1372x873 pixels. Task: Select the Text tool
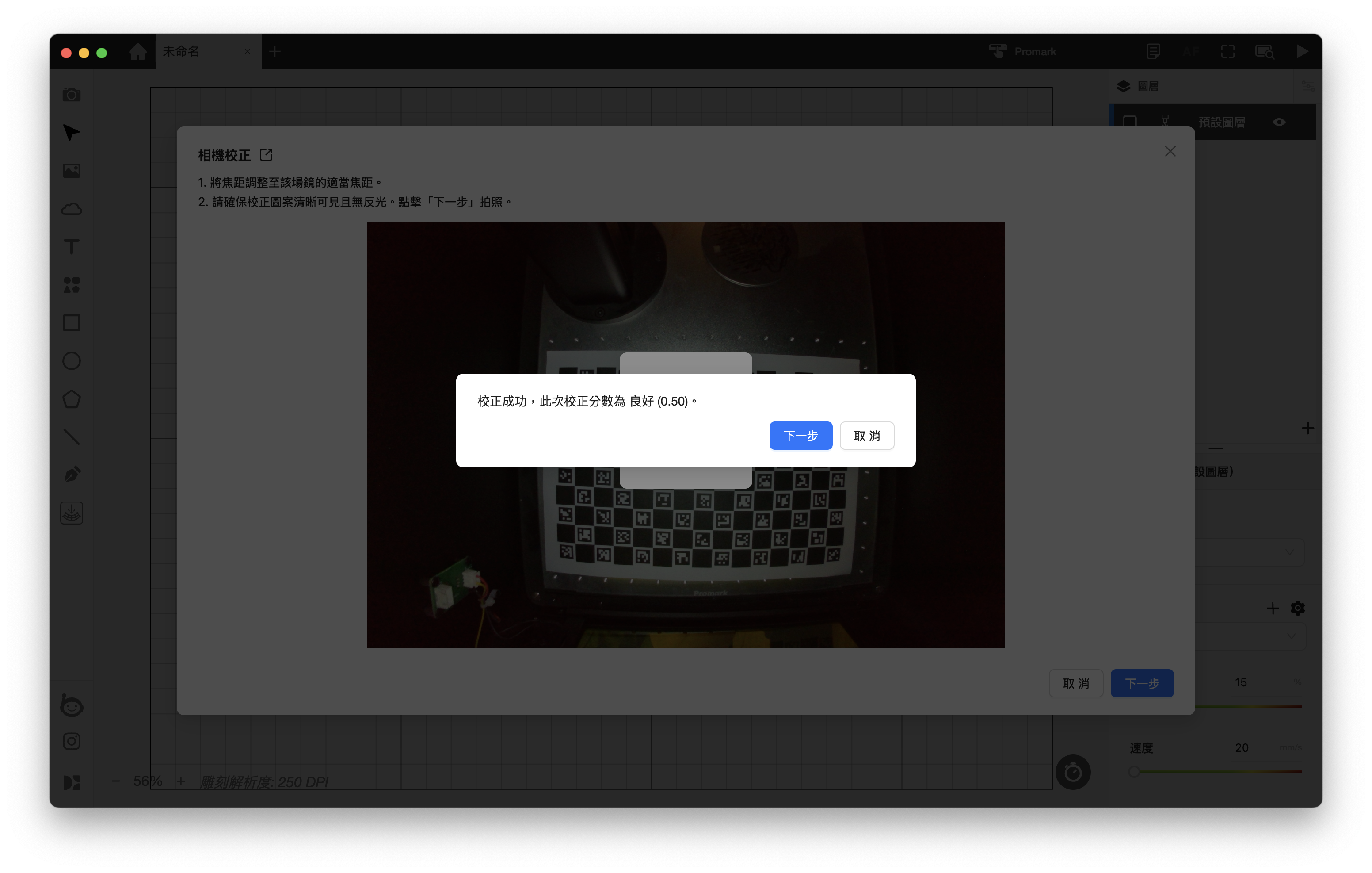click(x=71, y=247)
